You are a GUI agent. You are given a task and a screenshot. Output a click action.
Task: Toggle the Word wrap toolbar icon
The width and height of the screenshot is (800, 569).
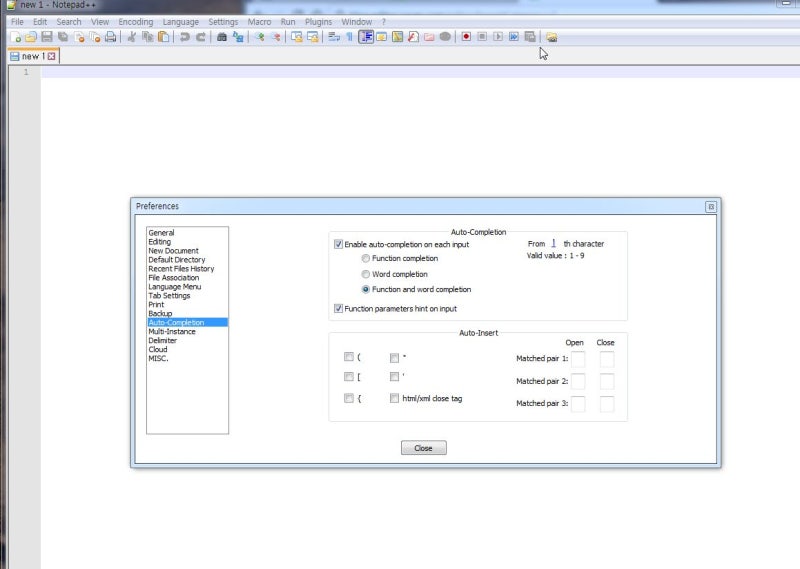point(334,37)
